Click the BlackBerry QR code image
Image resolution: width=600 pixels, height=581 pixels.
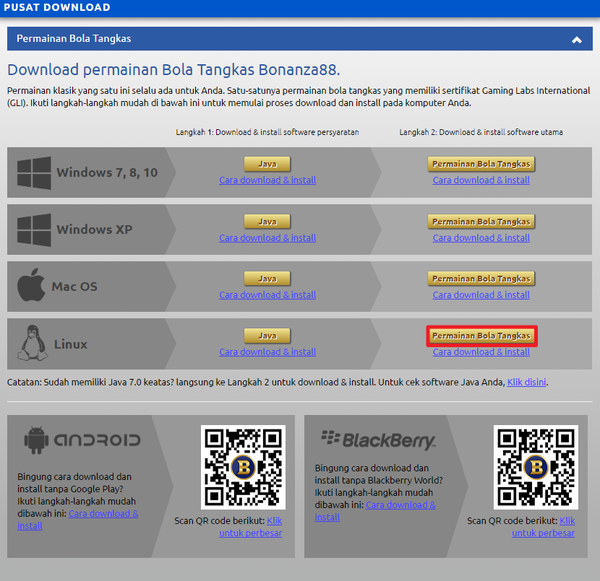[x=536, y=467]
